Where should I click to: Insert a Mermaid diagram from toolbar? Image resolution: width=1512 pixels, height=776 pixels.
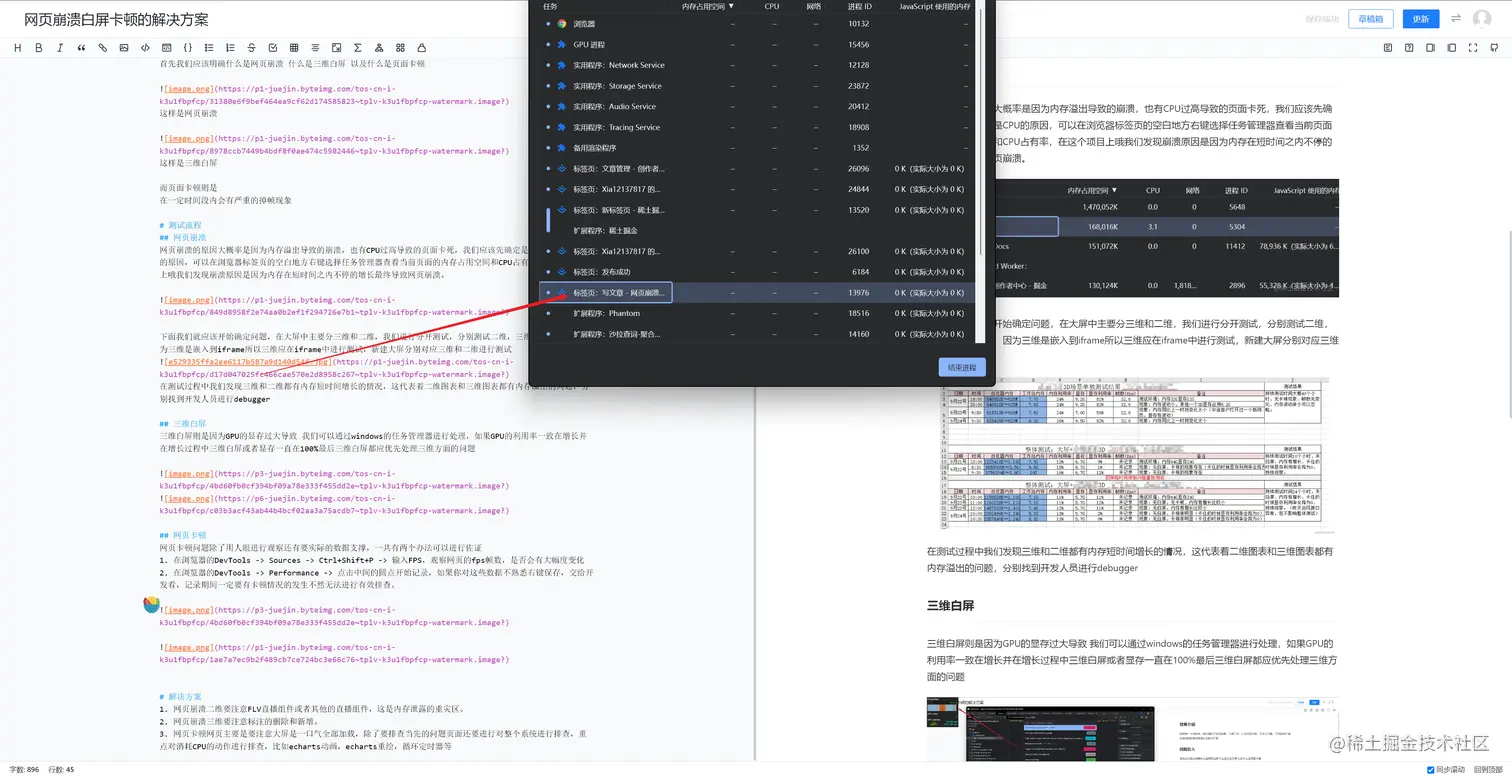[379, 47]
